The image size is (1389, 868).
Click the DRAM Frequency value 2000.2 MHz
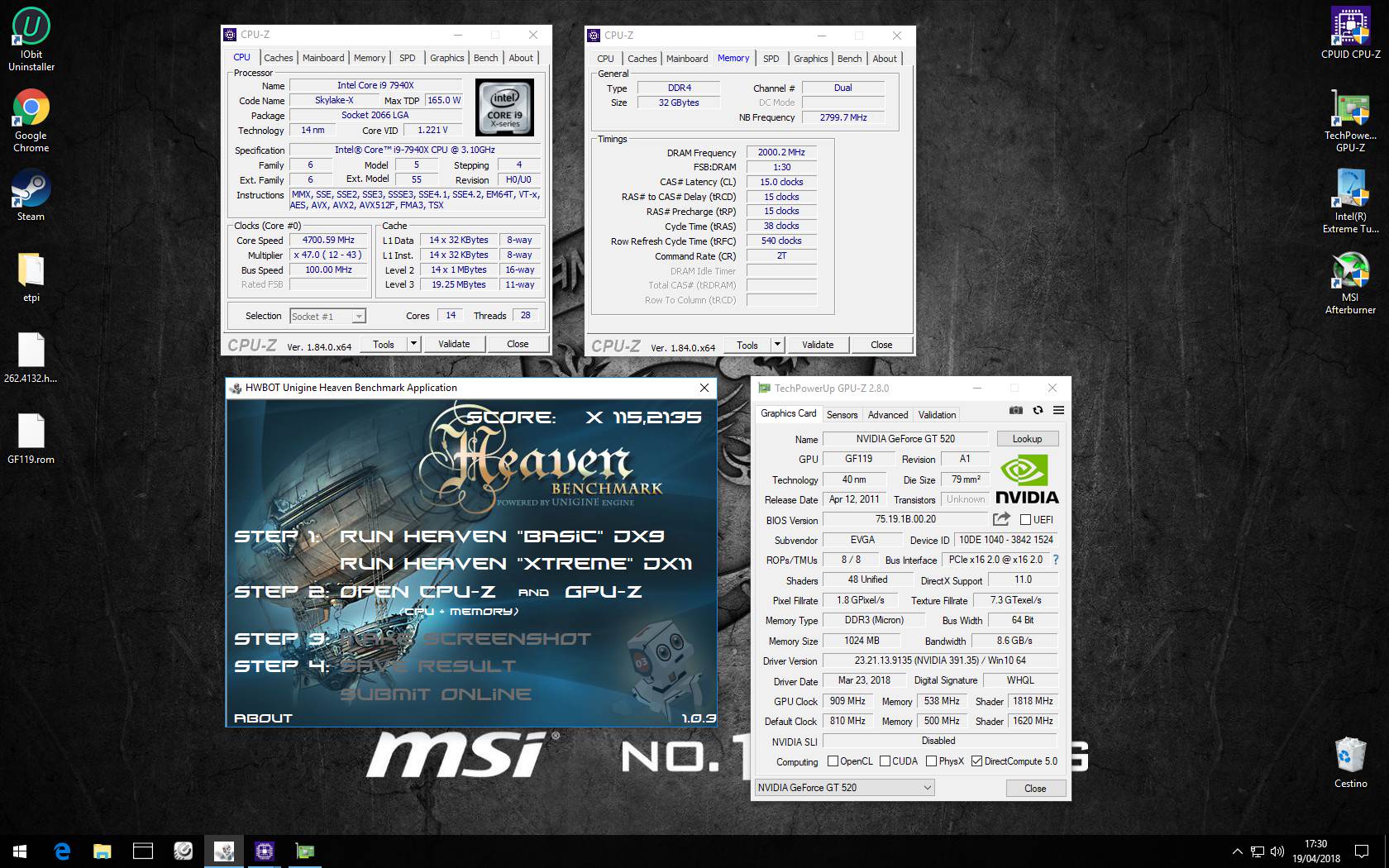coord(781,152)
